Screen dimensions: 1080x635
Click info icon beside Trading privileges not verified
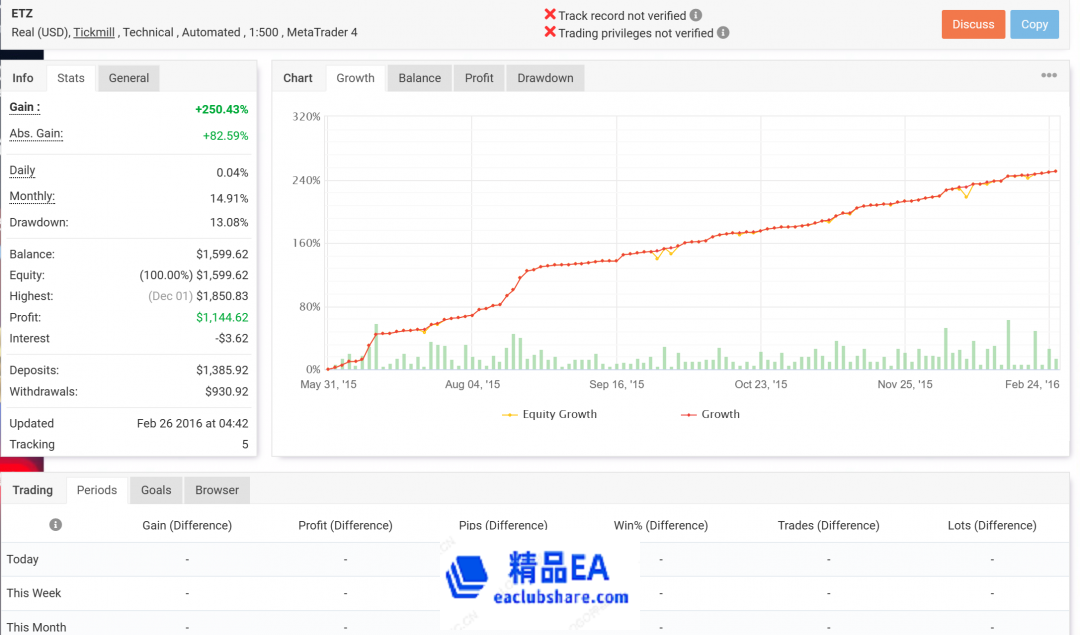coord(723,33)
